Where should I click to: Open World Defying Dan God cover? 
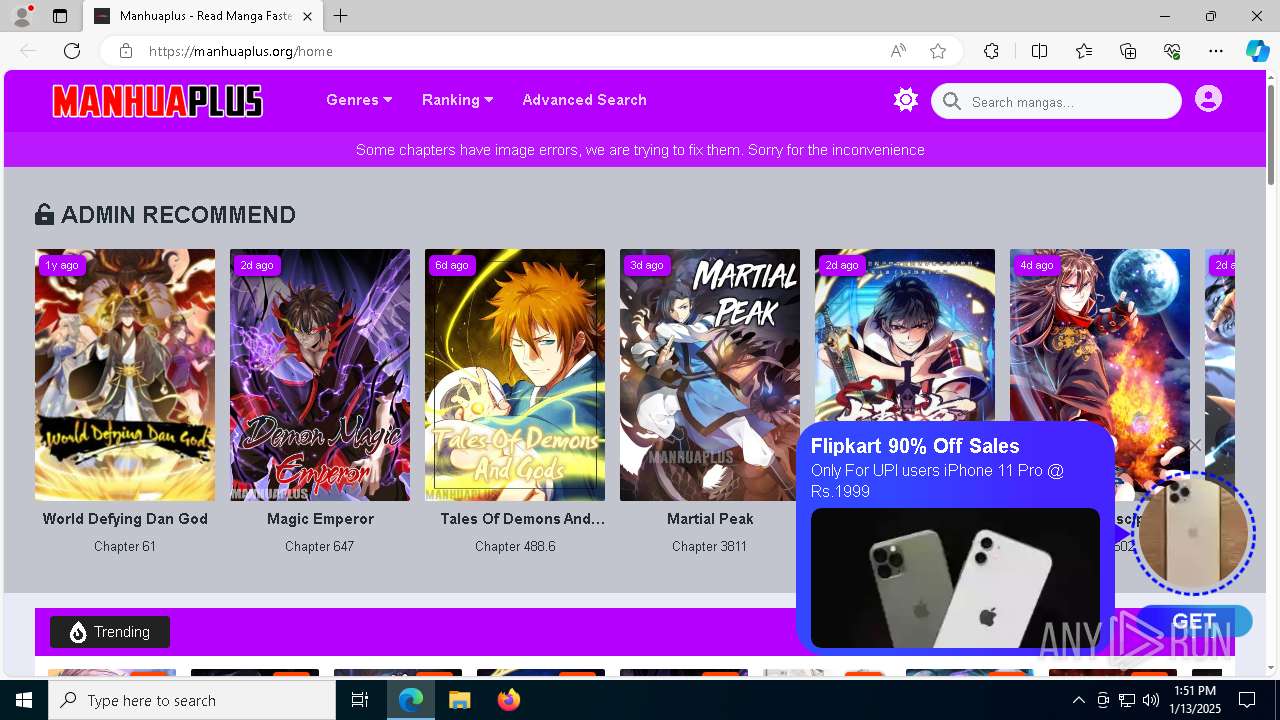tap(125, 375)
